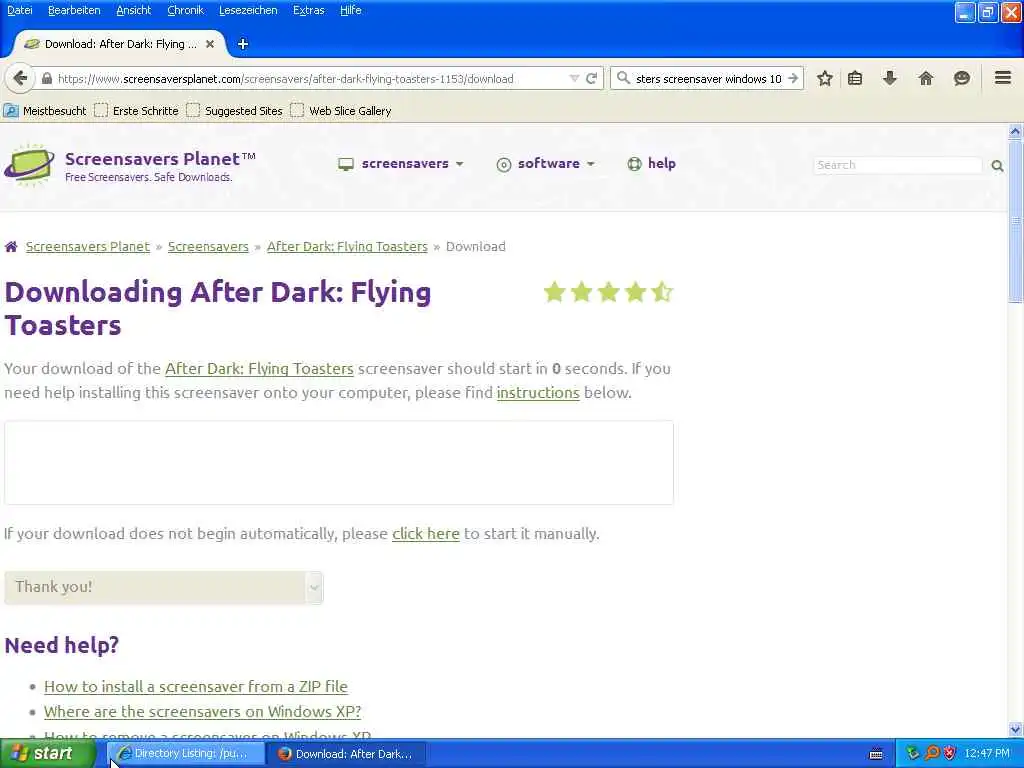Open the Chronik menu

click(185, 10)
